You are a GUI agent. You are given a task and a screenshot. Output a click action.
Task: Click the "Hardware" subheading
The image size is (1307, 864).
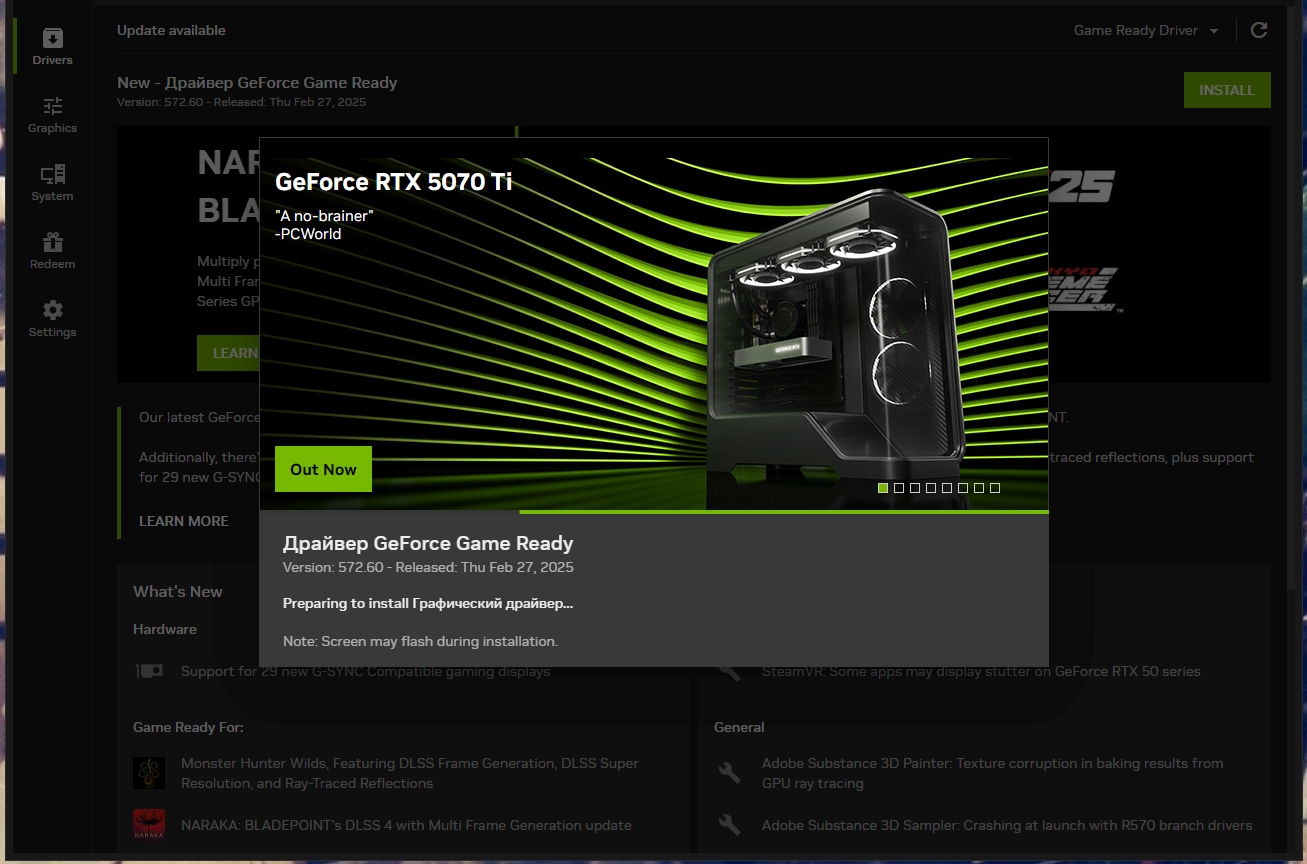coord(165,629)
